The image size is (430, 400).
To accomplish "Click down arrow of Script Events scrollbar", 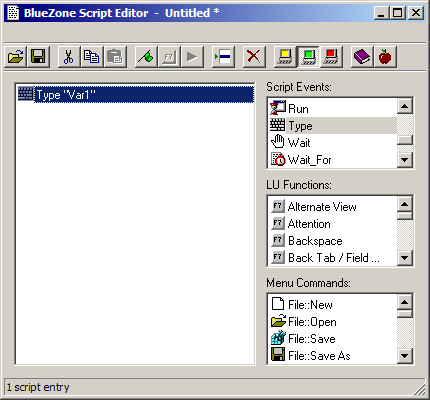I will tap(405, 160).
